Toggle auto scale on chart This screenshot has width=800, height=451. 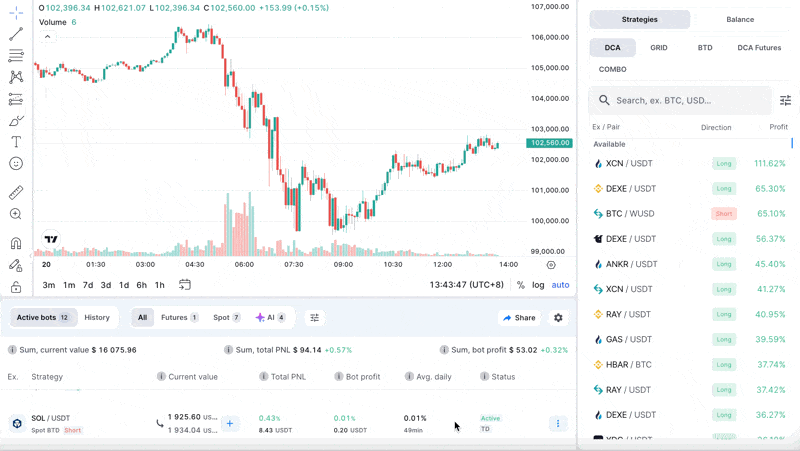click(560, 285)
